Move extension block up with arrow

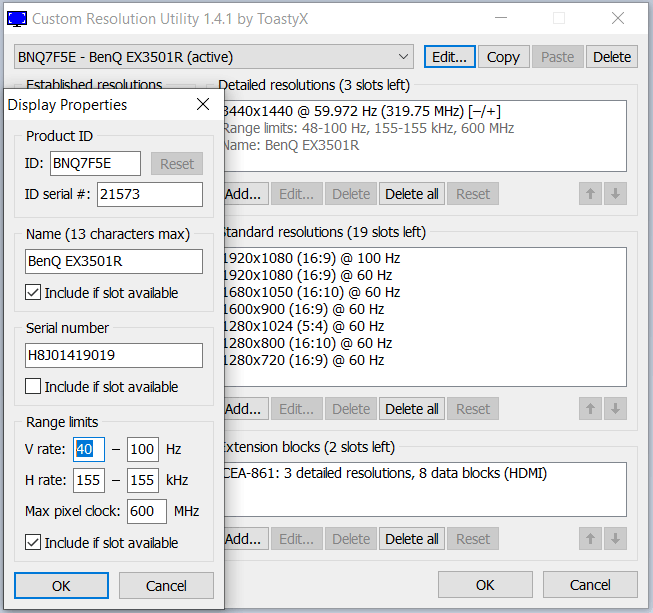tap(590, 539)
